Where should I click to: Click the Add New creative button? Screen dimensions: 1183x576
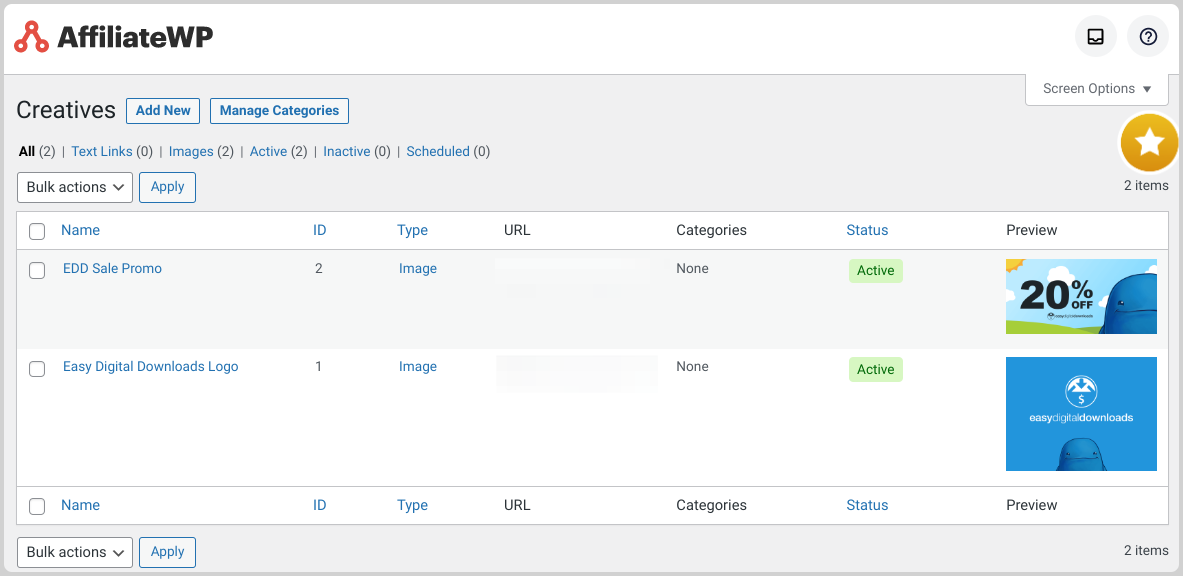click(x=163, y=110)
